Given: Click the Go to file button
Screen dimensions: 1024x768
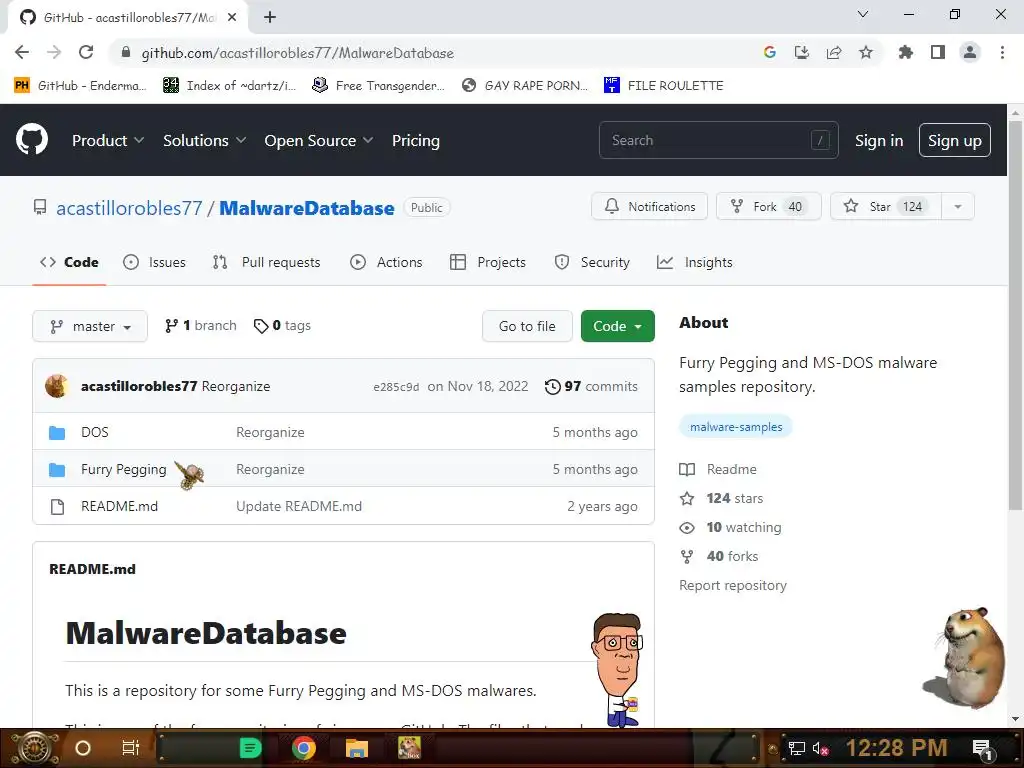Looking at the screenshot, I should coord(527,326).
